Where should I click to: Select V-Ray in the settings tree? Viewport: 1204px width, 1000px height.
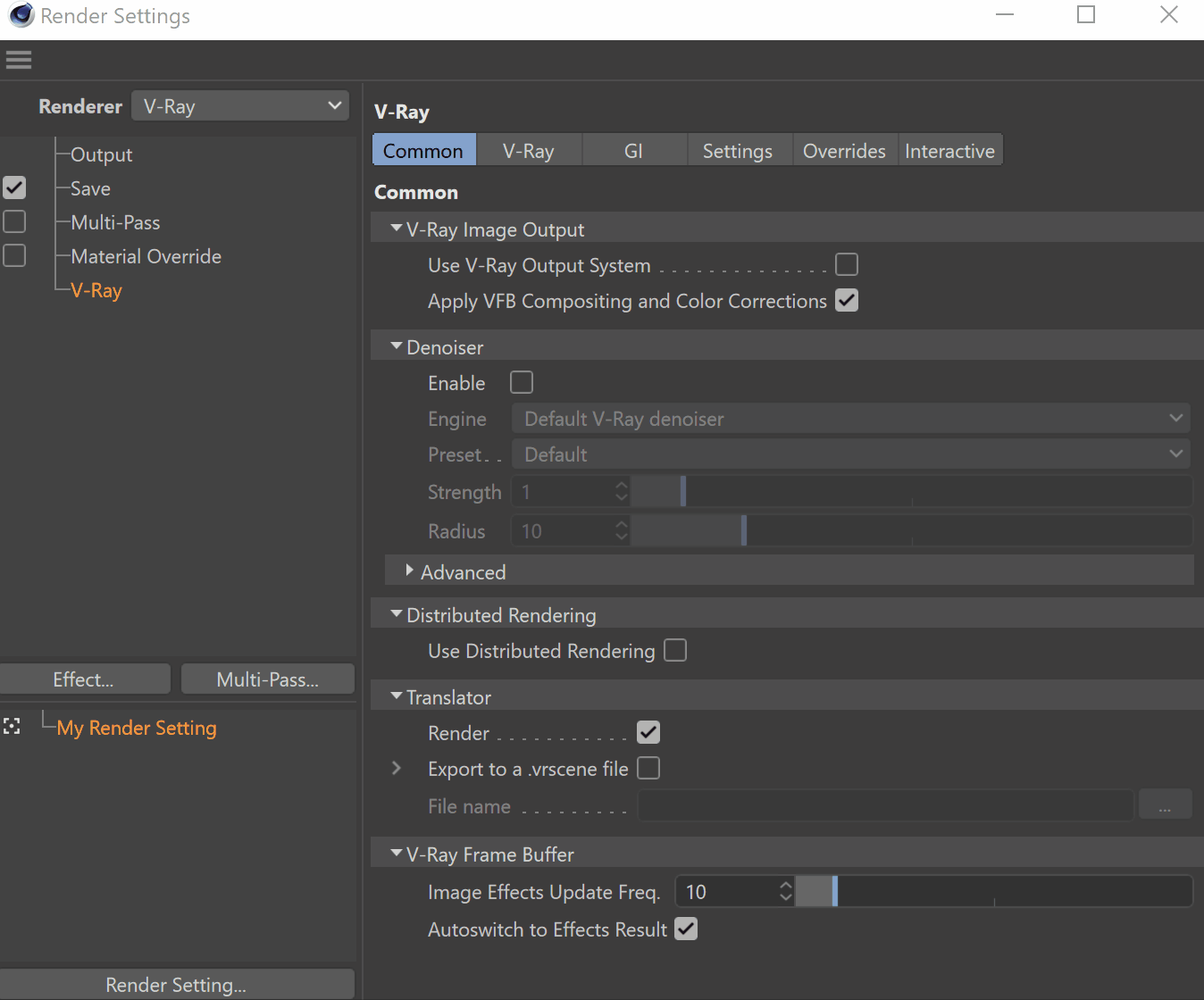96,290
